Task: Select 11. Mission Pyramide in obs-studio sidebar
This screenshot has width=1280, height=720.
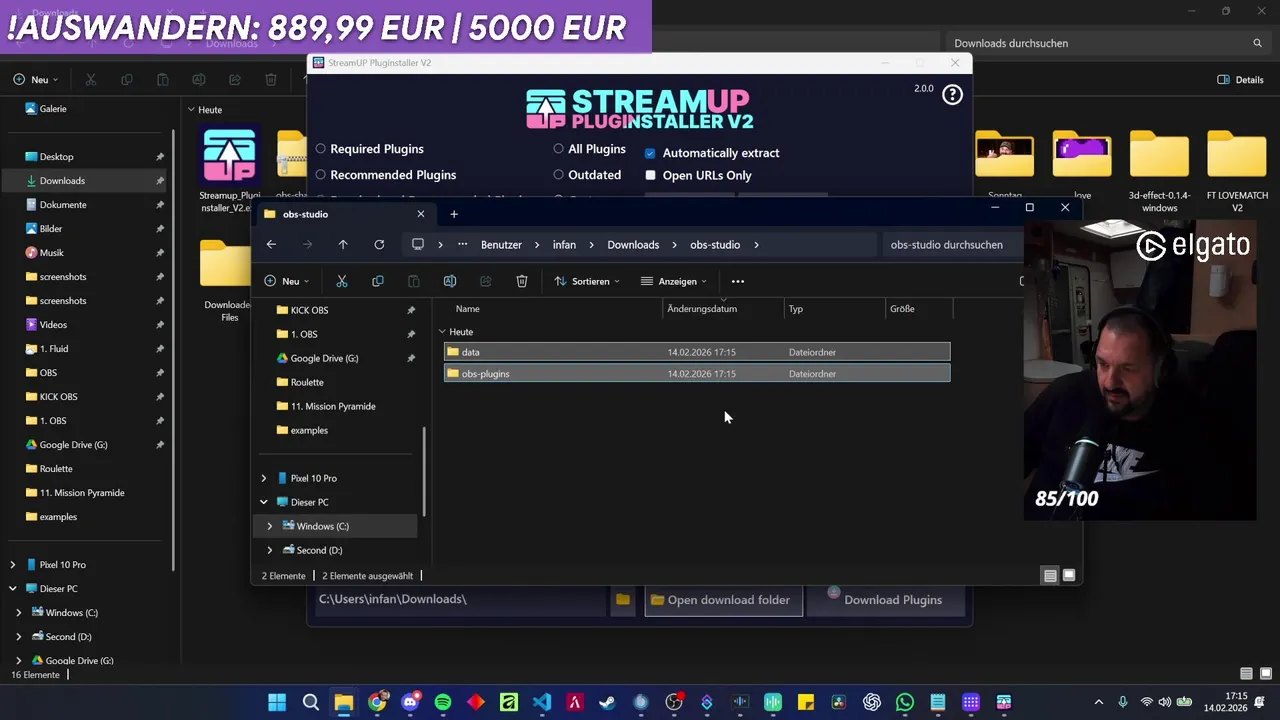Action: pos(333,406)
